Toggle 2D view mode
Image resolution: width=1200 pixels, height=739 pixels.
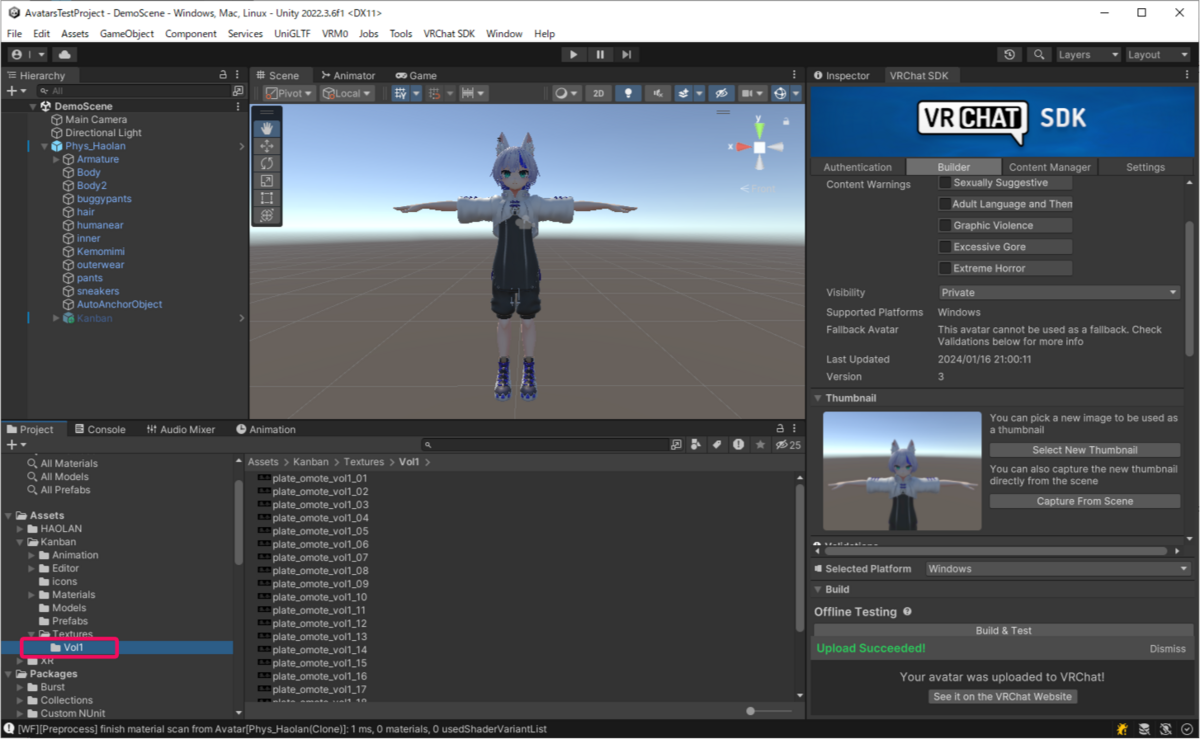pyautogui.click(x=598, y=93)
